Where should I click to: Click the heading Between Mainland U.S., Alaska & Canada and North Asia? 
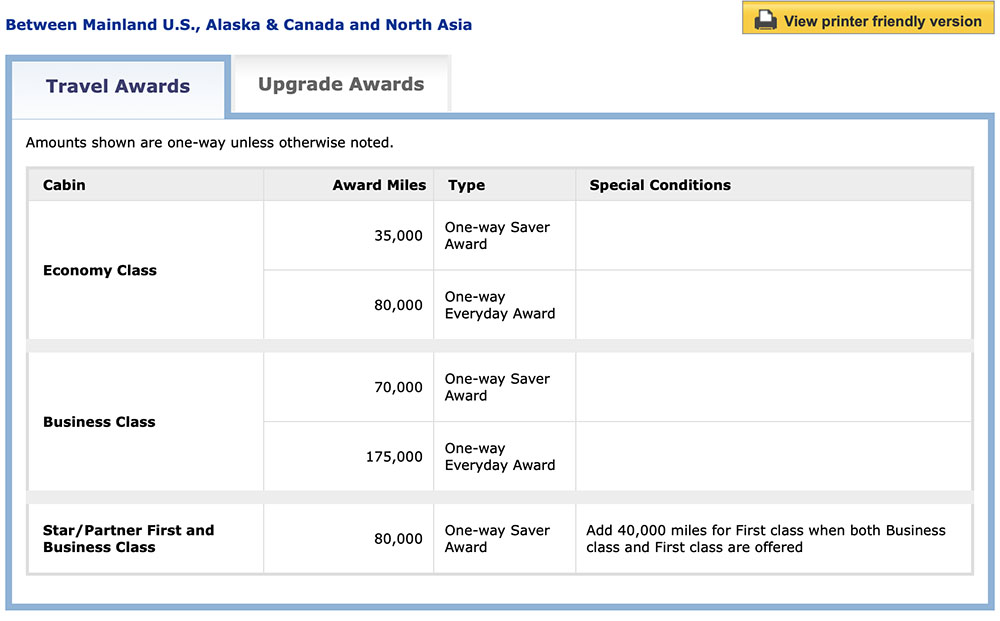point(239,25)
